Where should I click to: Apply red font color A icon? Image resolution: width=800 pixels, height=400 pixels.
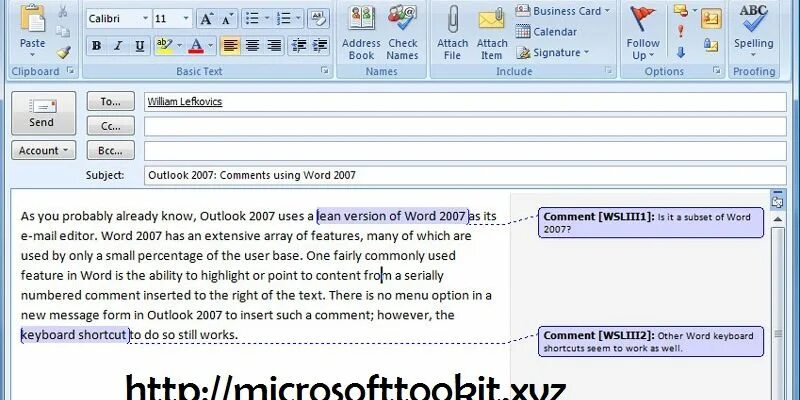[x=196, y=46]
